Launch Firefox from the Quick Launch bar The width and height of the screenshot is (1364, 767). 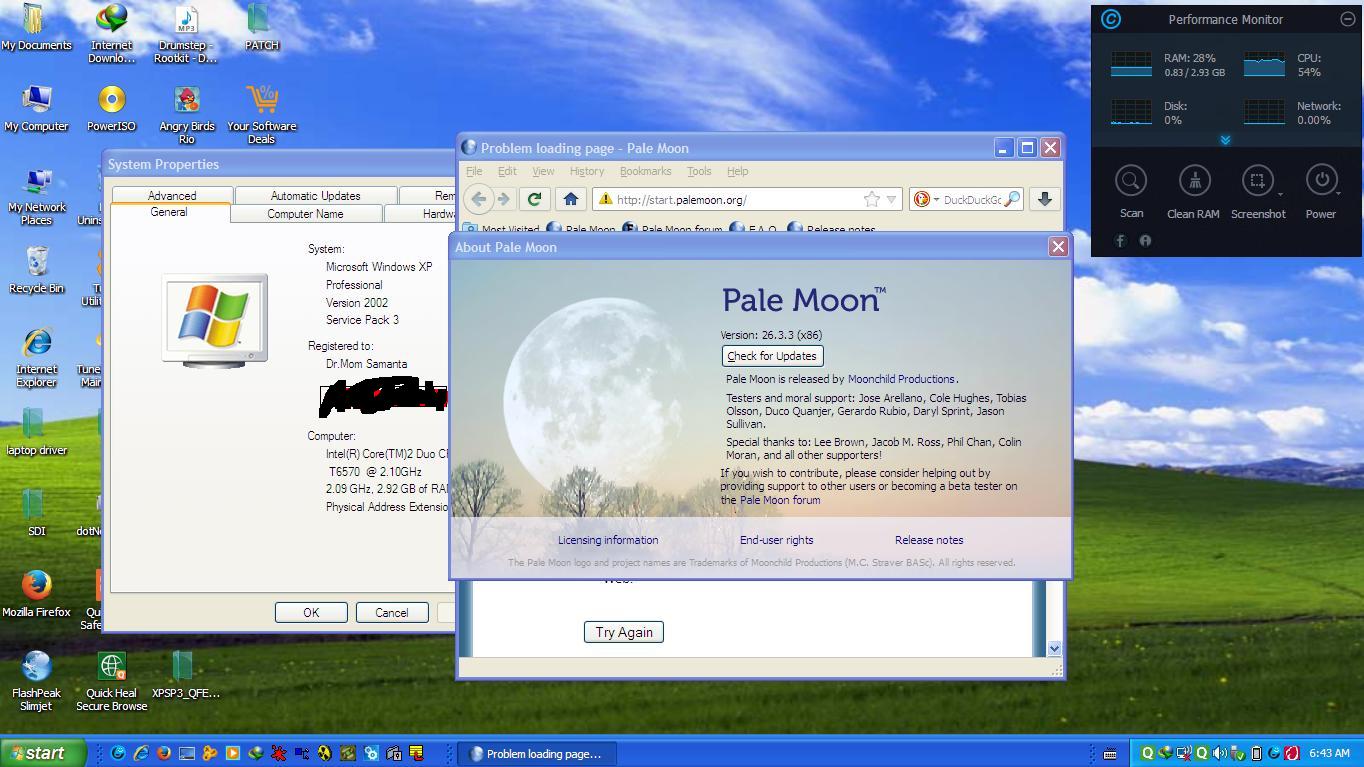(163, 753)
